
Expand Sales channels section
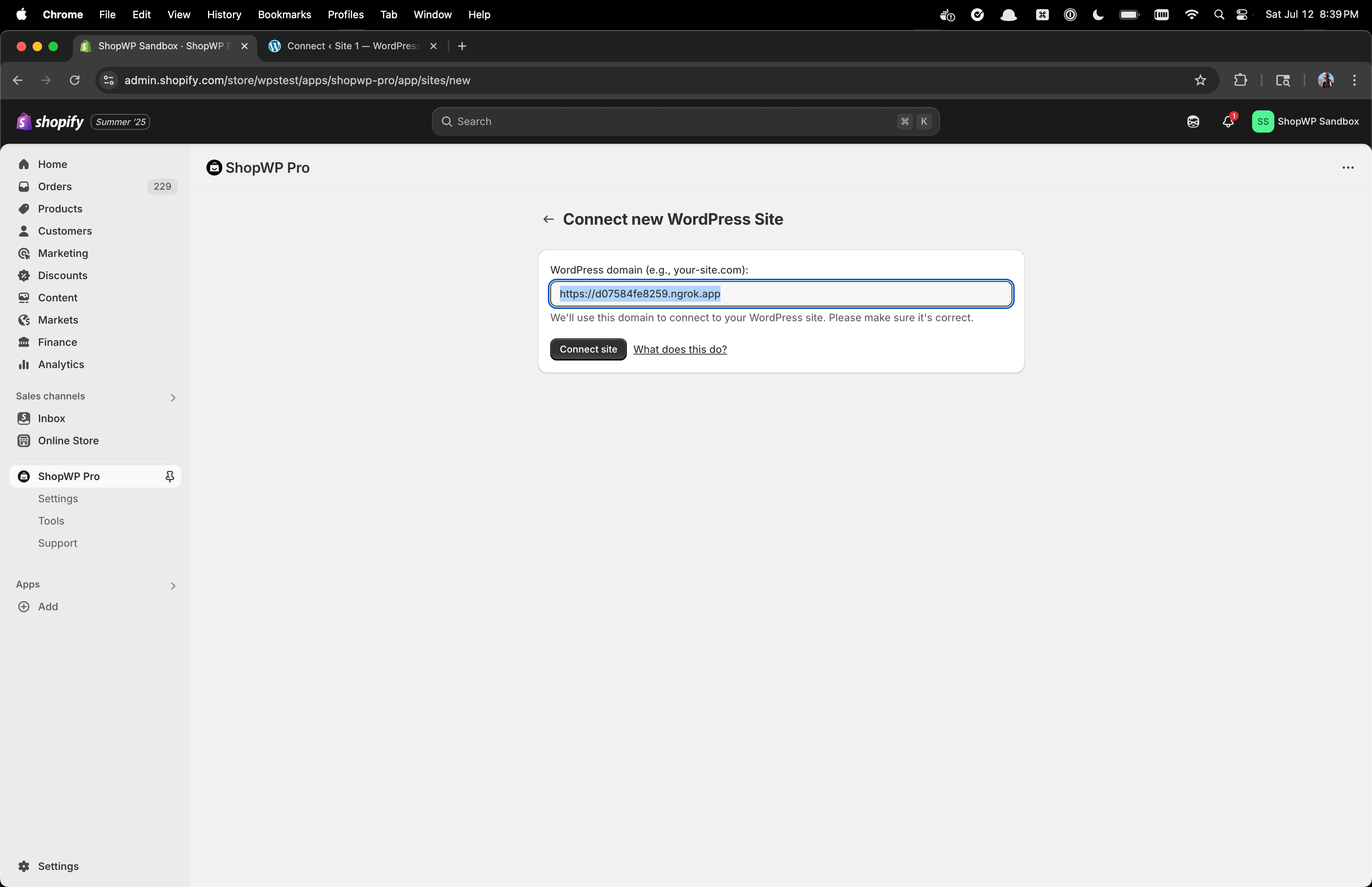pyautogui.click(x=173, y=397)
